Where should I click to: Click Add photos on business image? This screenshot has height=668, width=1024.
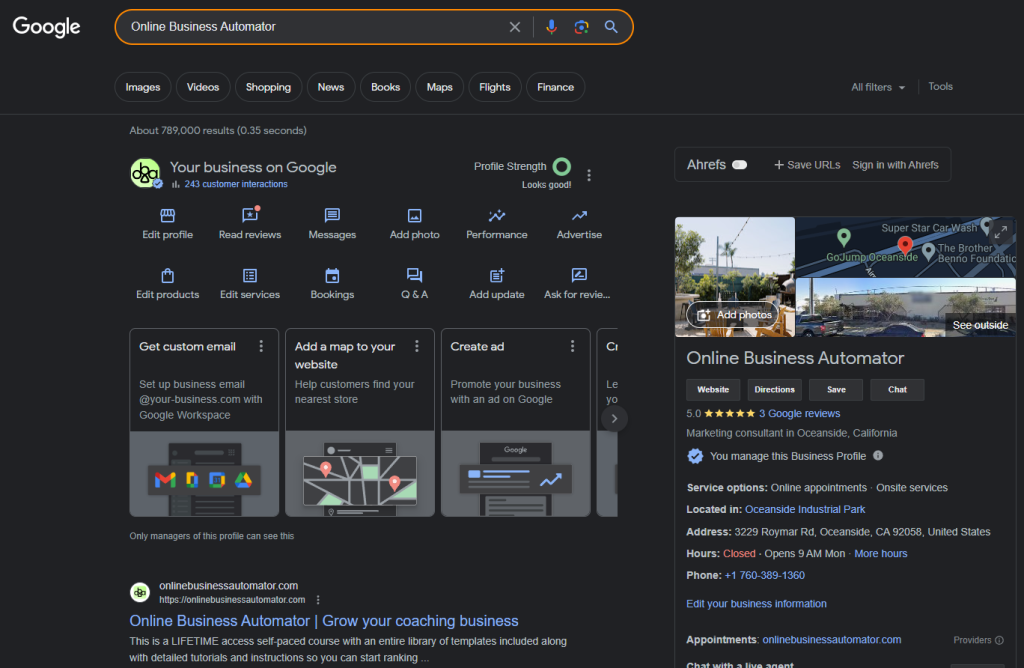[734, 315]
